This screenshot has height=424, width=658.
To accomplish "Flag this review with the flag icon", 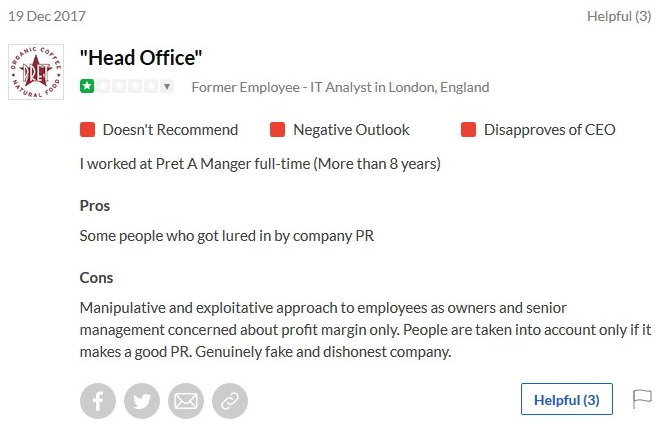I will tap(641, 399).
